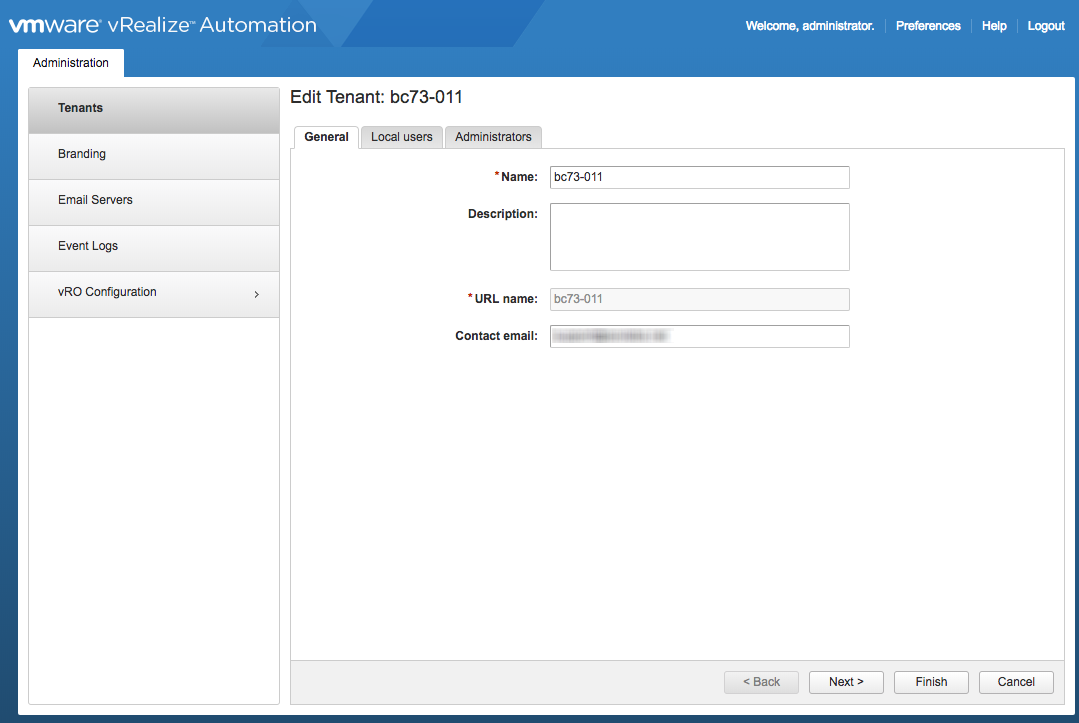1079x723 pixels.
Task: Open the Administration tab
Action: 71,63
